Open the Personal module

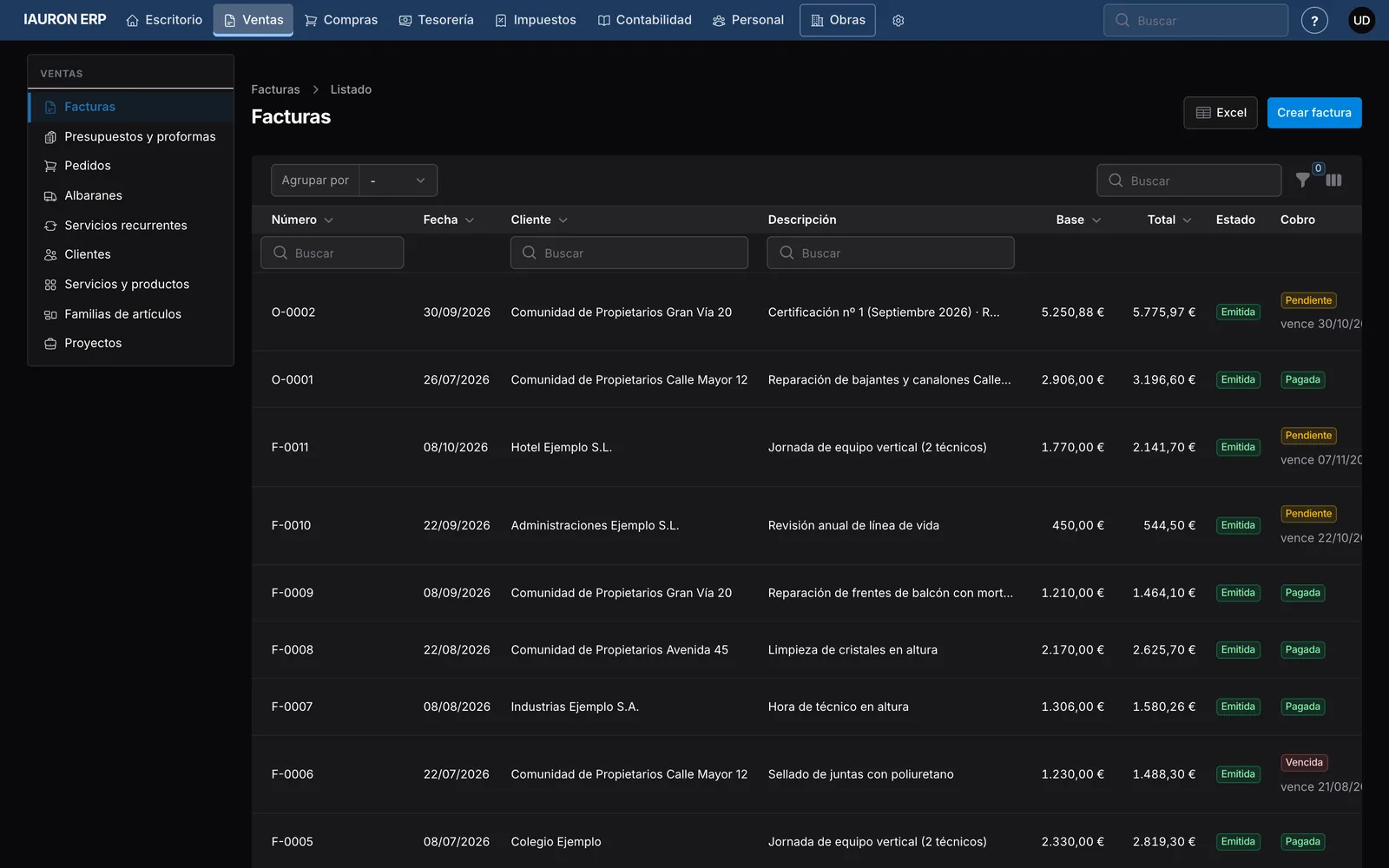[x=748, y=20]
